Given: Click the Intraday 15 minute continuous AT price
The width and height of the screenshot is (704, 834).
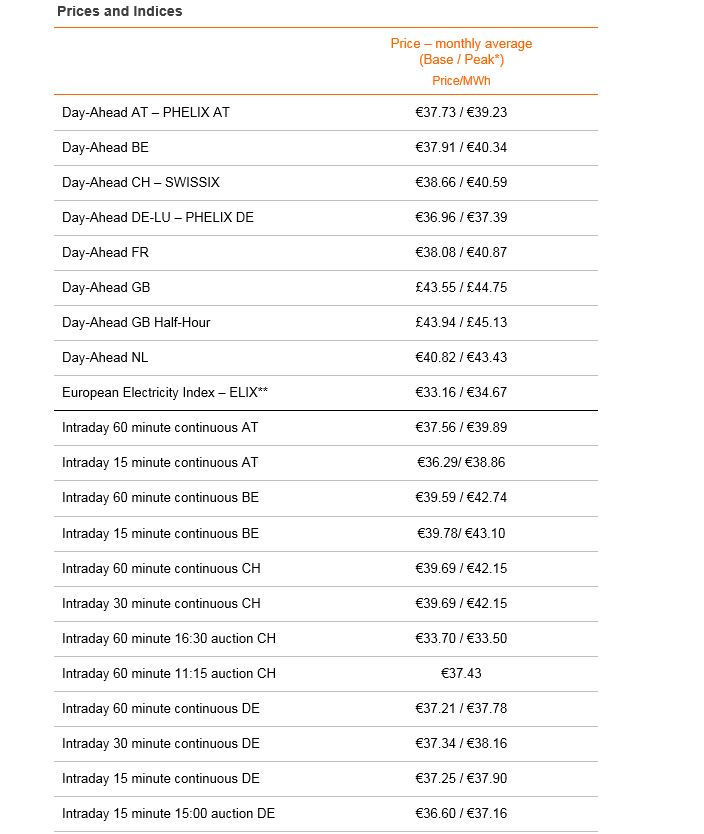Looking at the screenshot, I should pyautogui.click(x=461, y=462).
